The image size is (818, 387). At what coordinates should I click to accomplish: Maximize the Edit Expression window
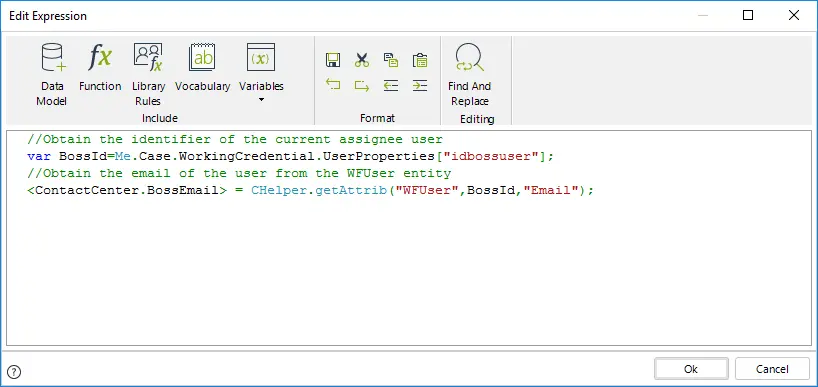pyautogui.click(x=748, y=16)
